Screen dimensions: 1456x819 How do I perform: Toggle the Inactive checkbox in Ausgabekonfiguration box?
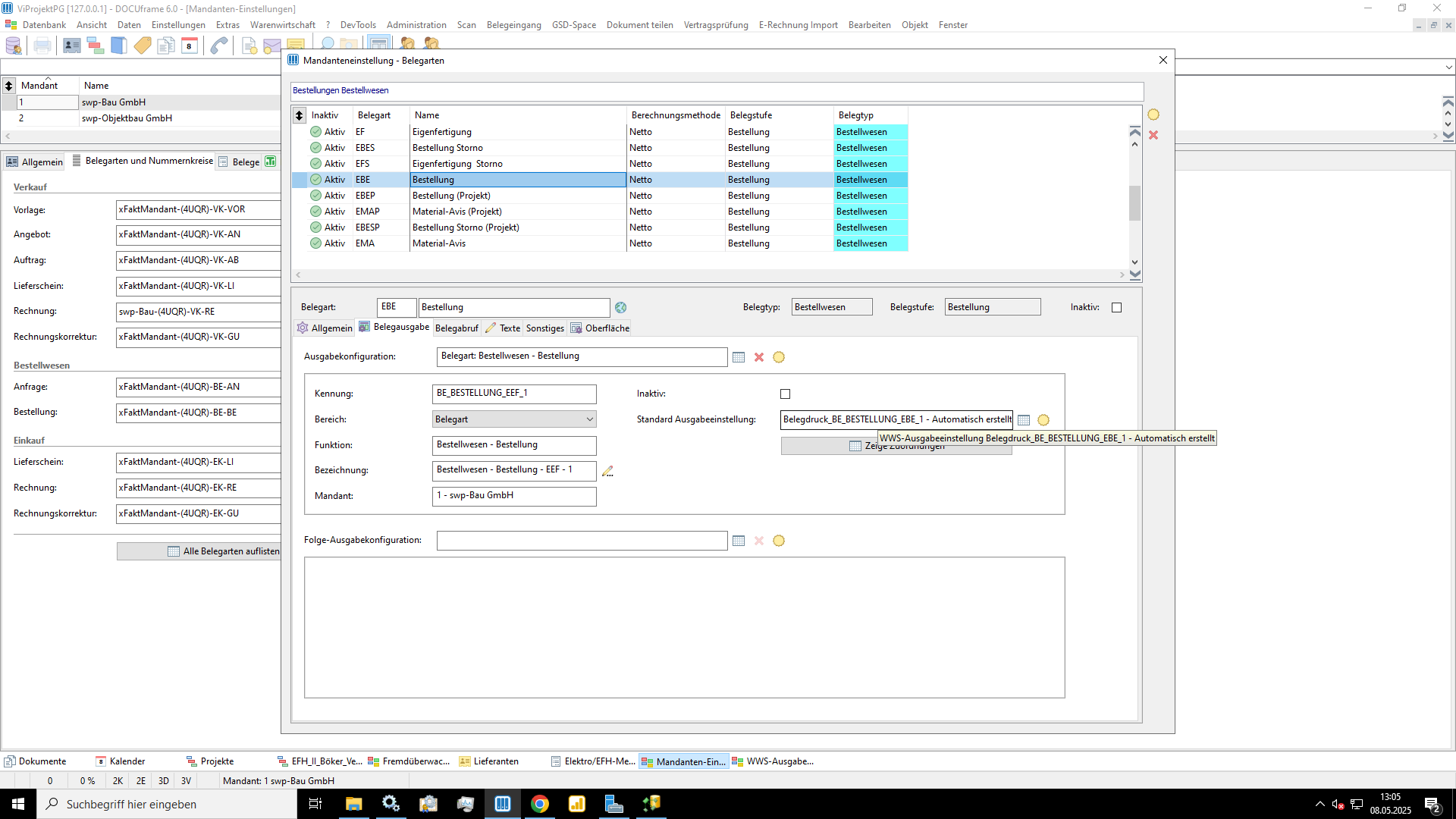pyautogui.click(x=785, y=394)
